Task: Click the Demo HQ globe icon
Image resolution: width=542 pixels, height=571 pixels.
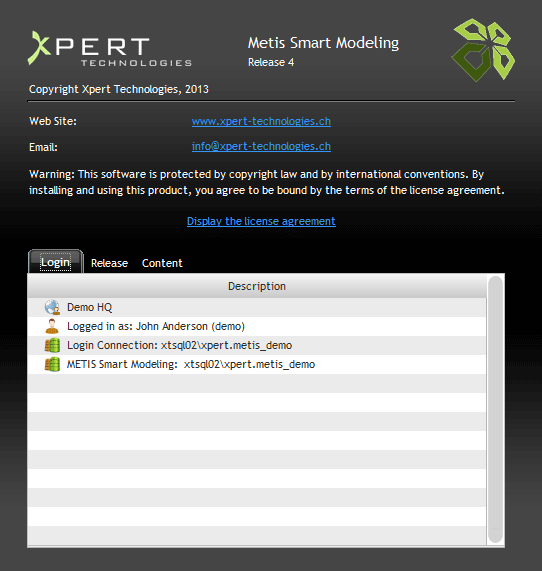Action: pyautogui.click(x=52, y=307)
